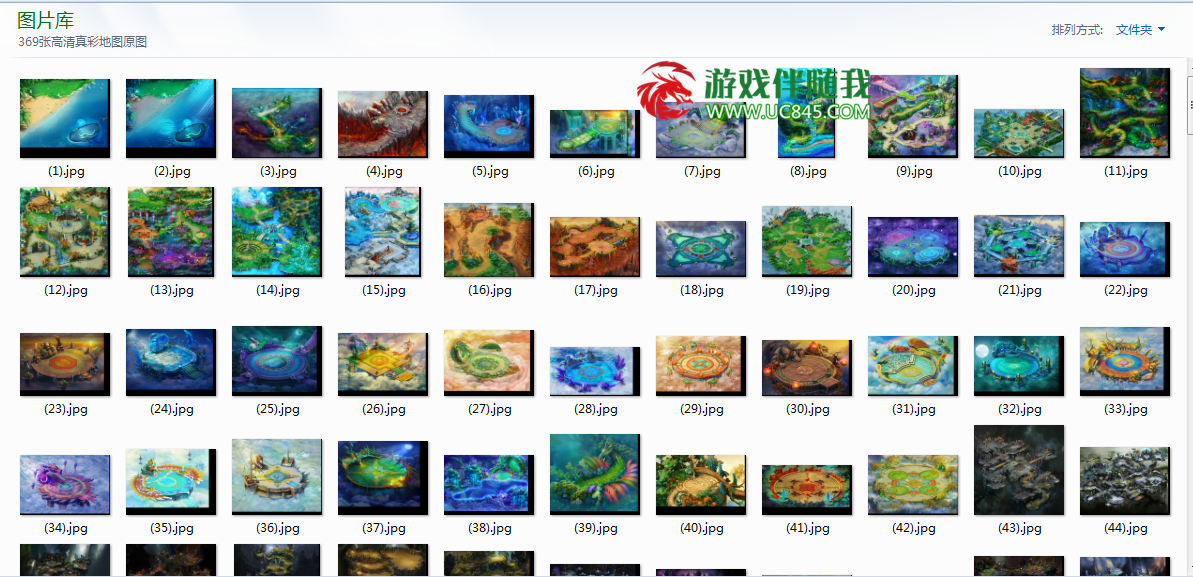Viewport: 1193px width, 577px height.
Task: Select thumbnail of (40).jpg
Action: pos(701,485)
